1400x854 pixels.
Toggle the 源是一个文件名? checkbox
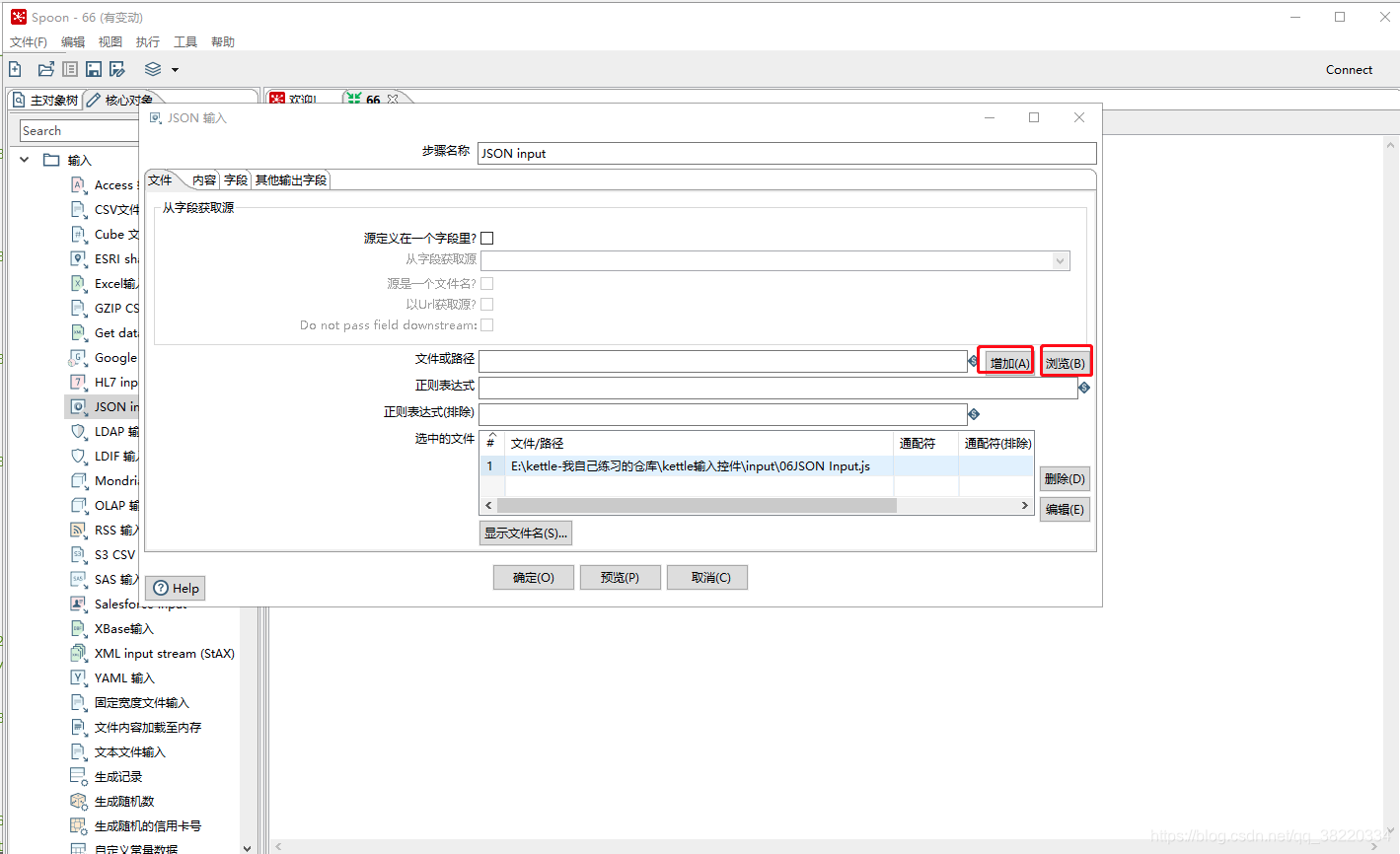[x=486, y=283]
